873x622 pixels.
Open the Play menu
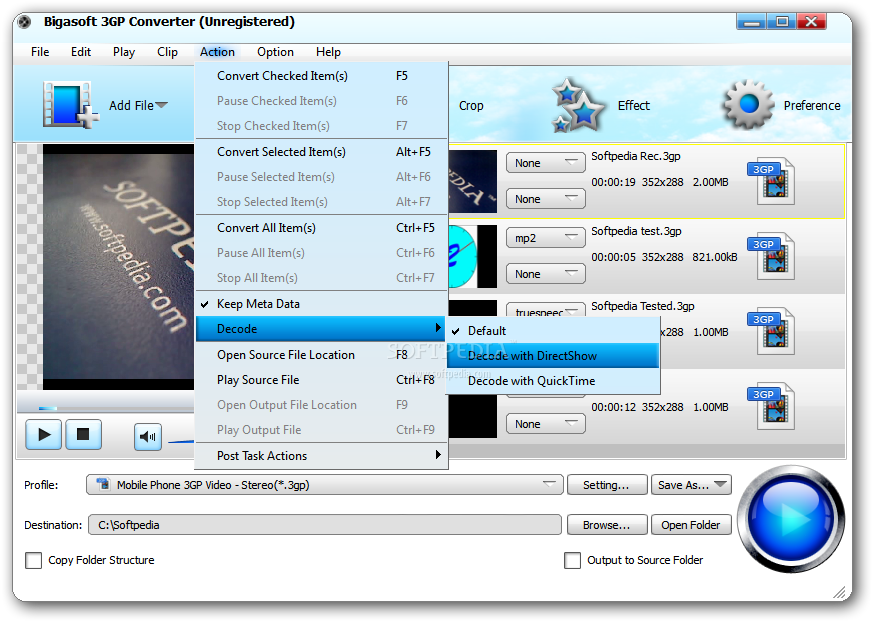[x=124, y=52]
